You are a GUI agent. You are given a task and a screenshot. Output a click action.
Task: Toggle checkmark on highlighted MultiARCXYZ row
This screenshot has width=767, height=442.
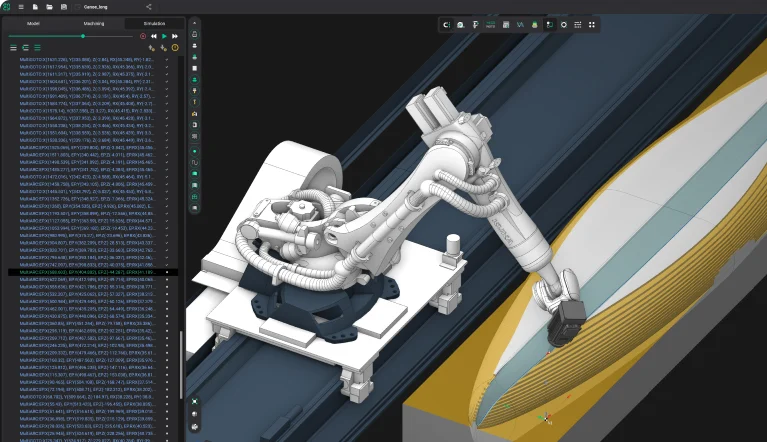[167, 272]
